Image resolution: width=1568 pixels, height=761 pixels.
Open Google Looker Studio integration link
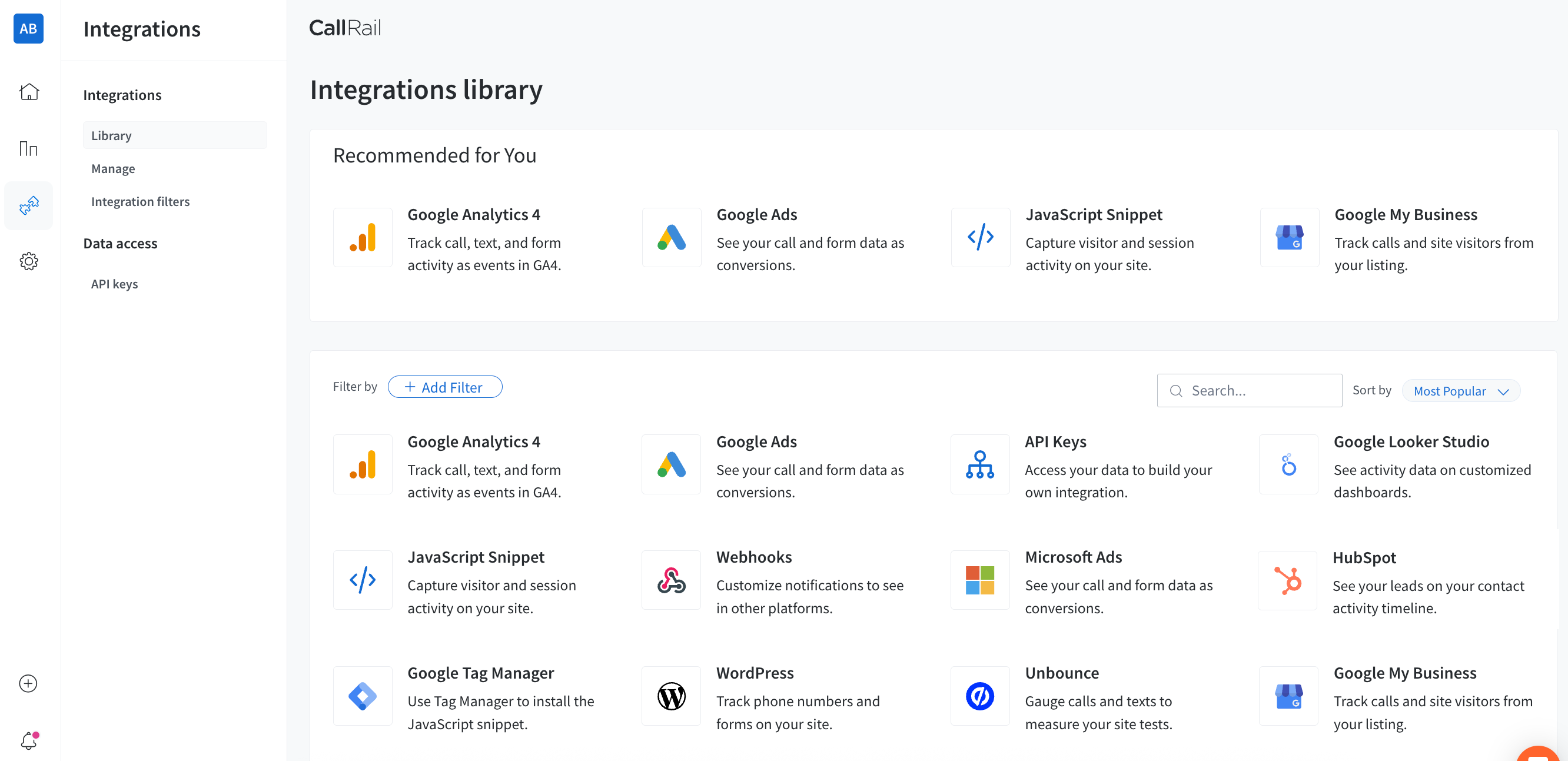(x=1411, y=441)
